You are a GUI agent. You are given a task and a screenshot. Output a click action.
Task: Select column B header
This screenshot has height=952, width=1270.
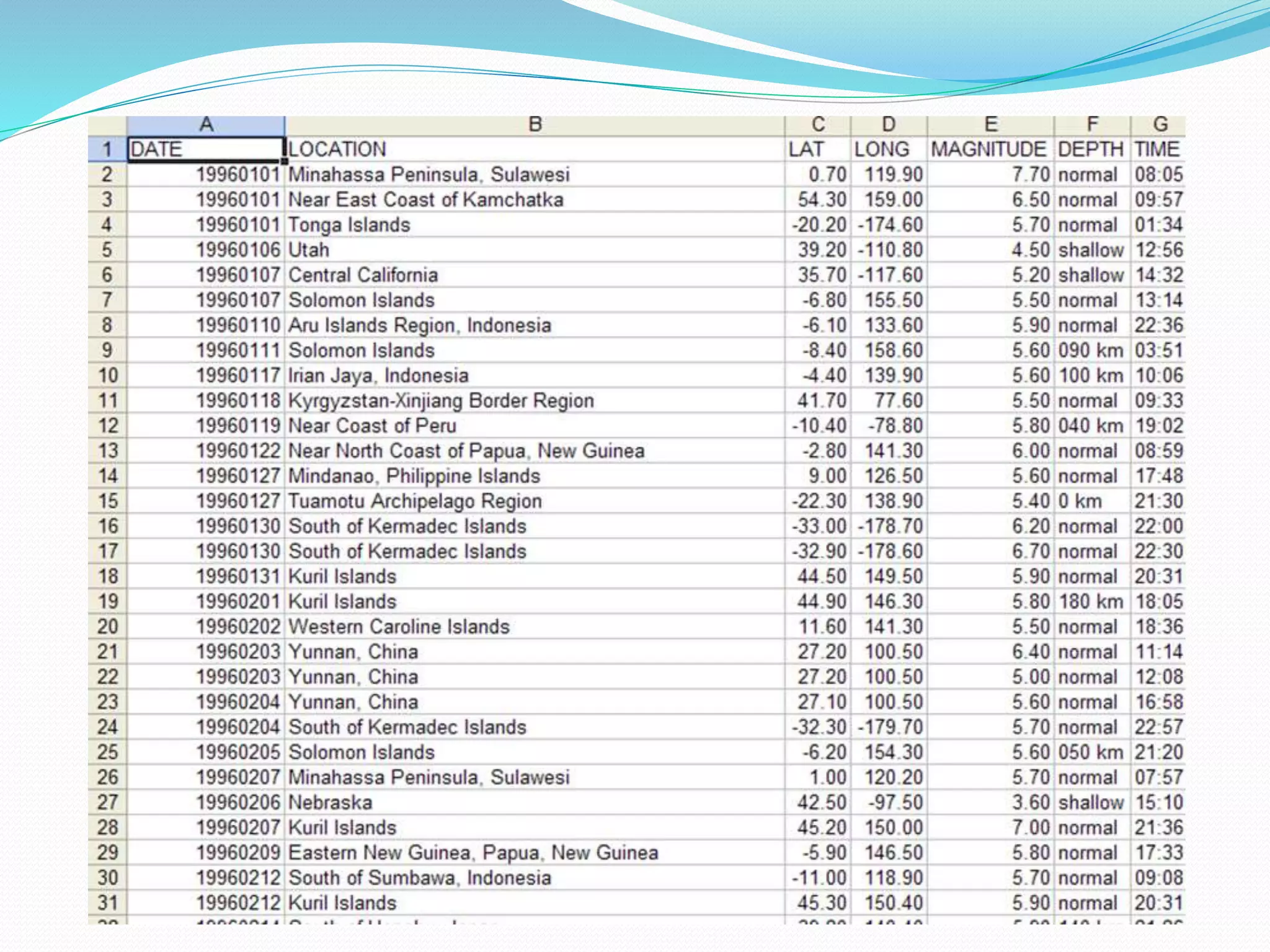535,125
